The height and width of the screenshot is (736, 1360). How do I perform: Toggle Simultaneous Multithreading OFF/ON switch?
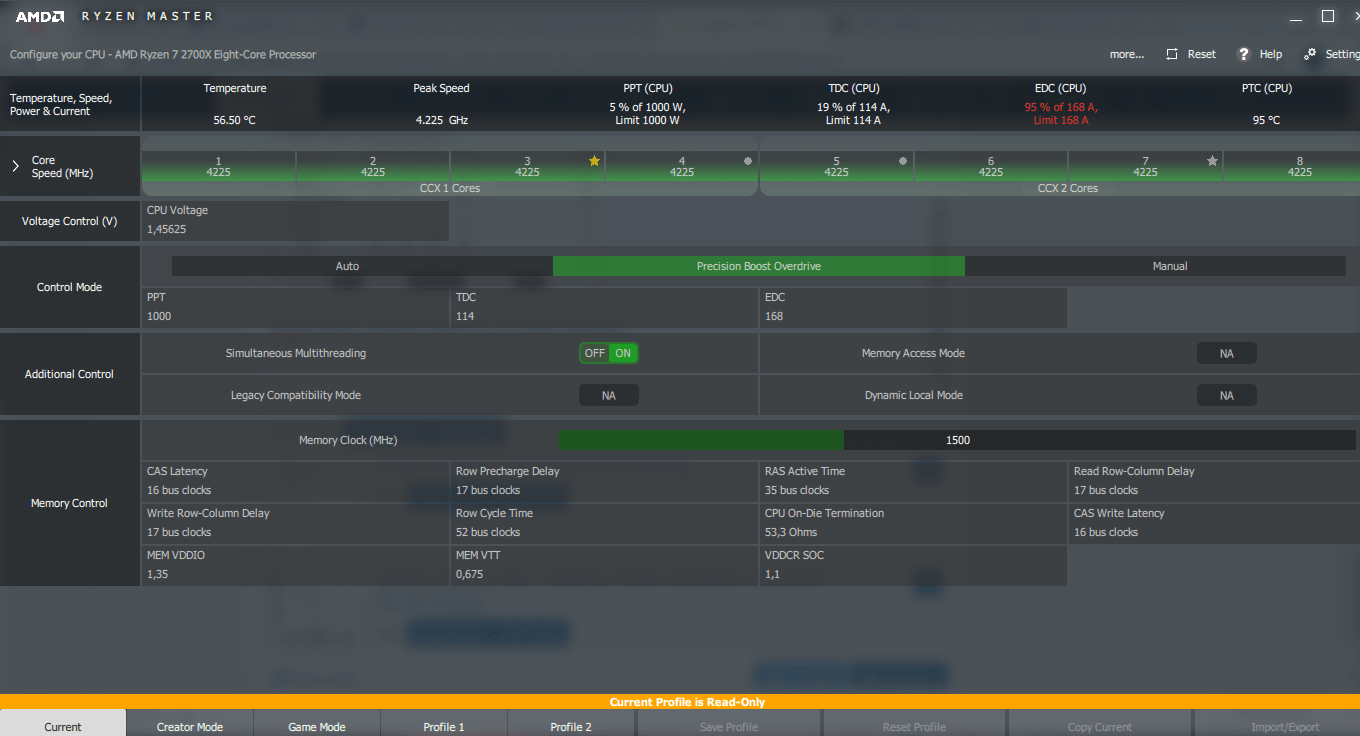[x=608, y=353]
